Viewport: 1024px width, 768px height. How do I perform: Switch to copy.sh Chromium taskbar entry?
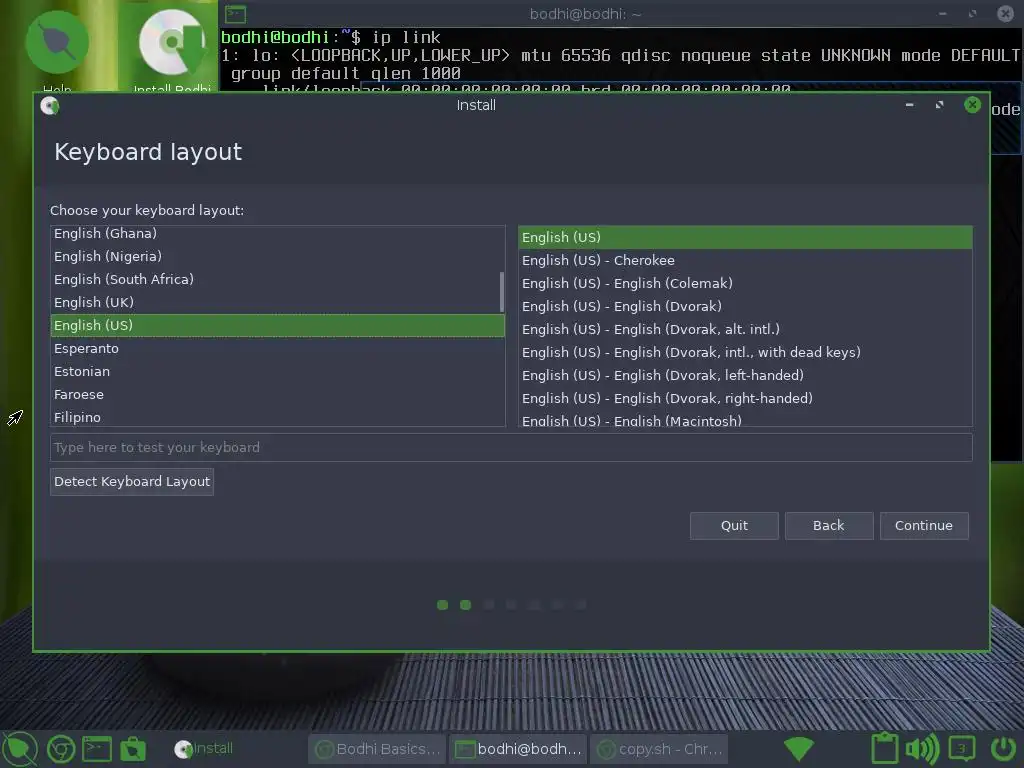pyautogui.click(x=660, y=749)
